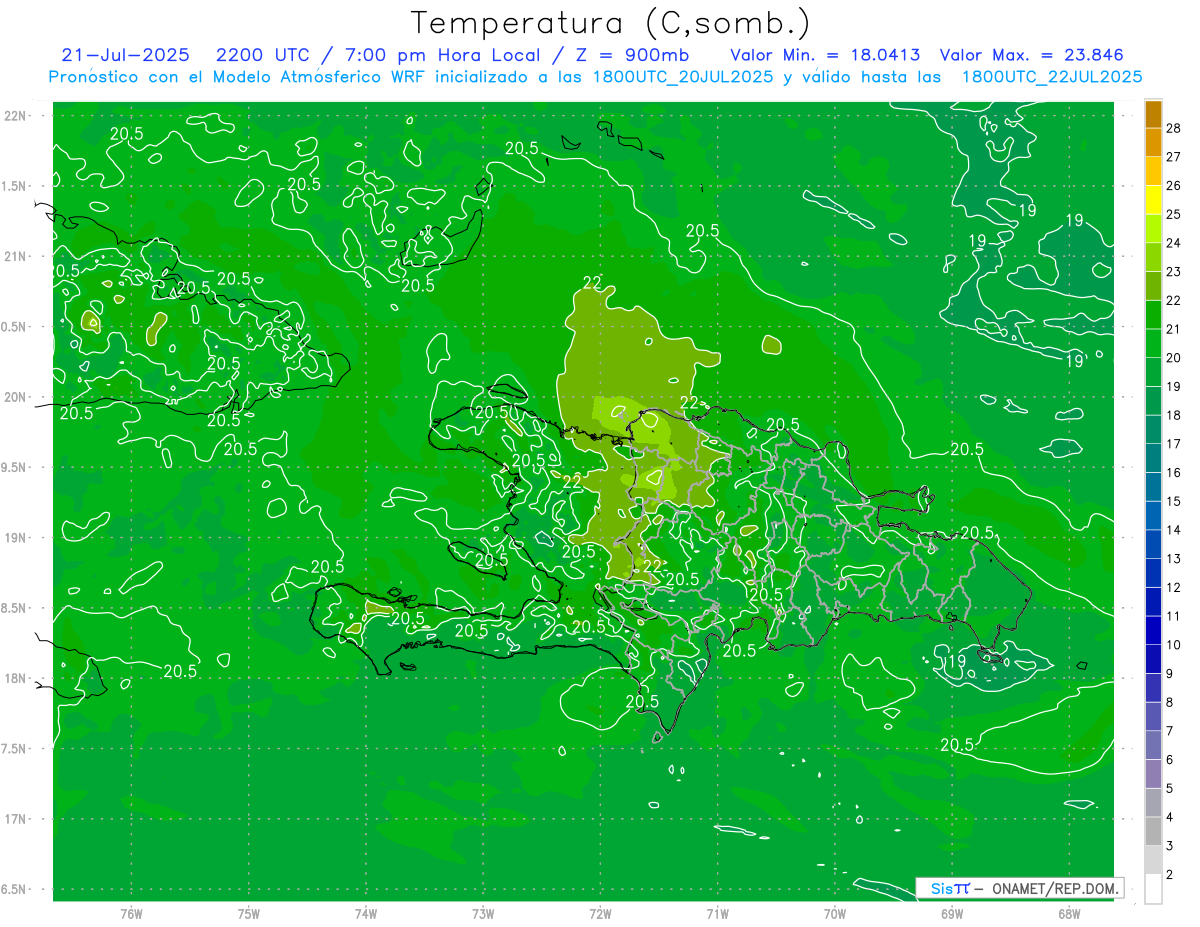Click the "68W" longitude axis label
Viewport: 1200px width, 927px height.
[x=1069, y=914]
